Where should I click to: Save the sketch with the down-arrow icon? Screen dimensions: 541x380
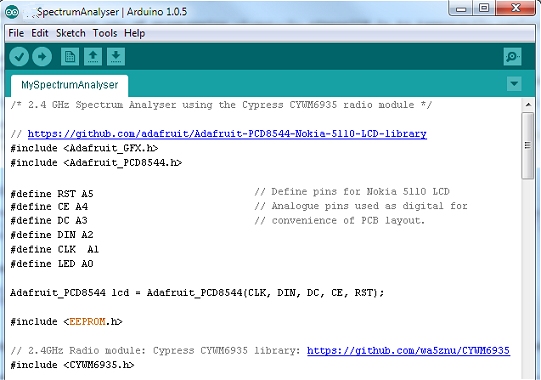116,57
